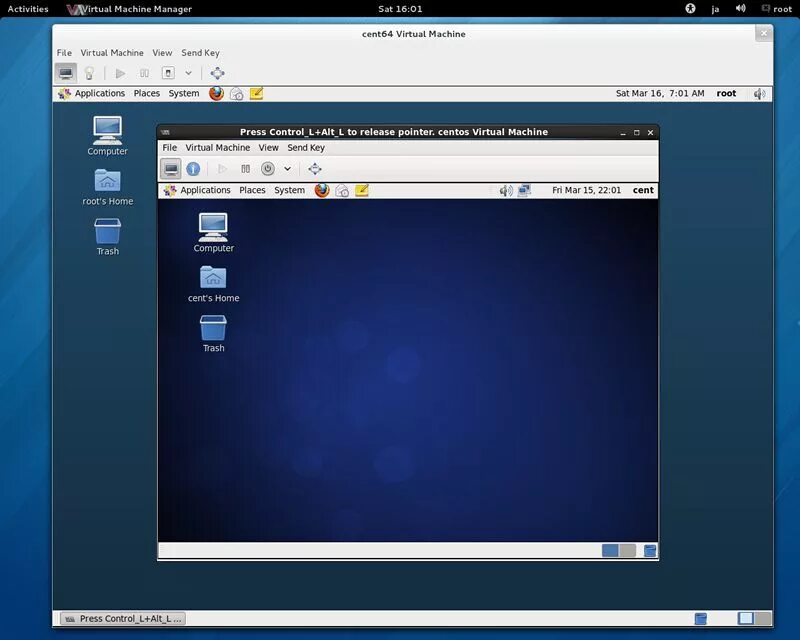
Task: Launch Firefox from cent64 guest panel
Action: (216, 93)
